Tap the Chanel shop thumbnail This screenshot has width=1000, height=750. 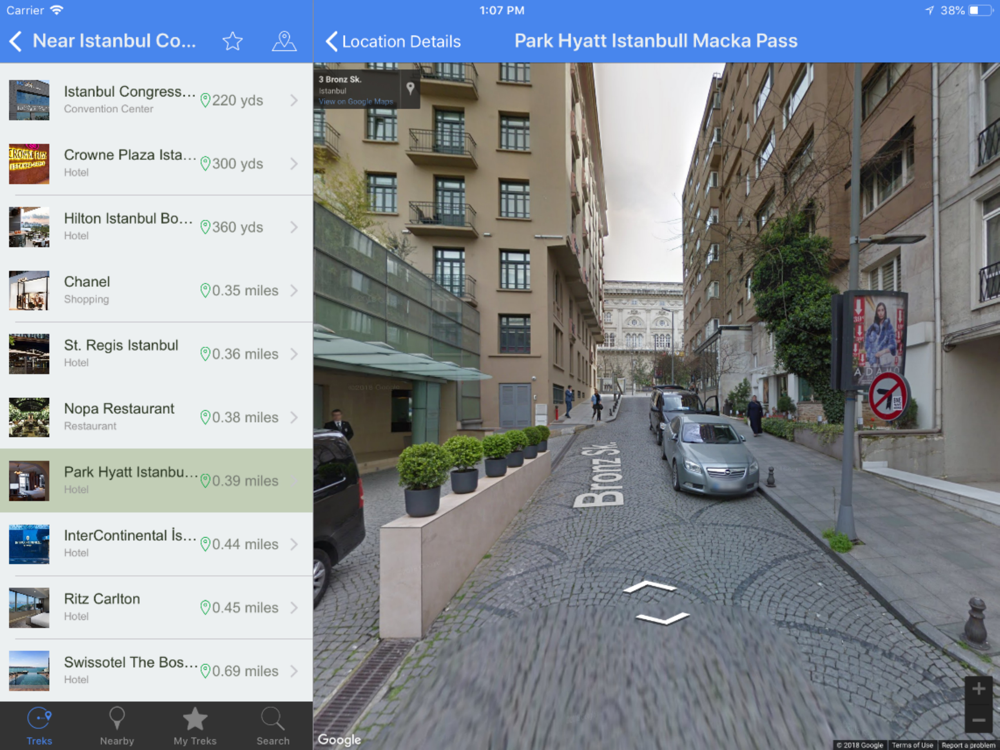coord(29,291)
